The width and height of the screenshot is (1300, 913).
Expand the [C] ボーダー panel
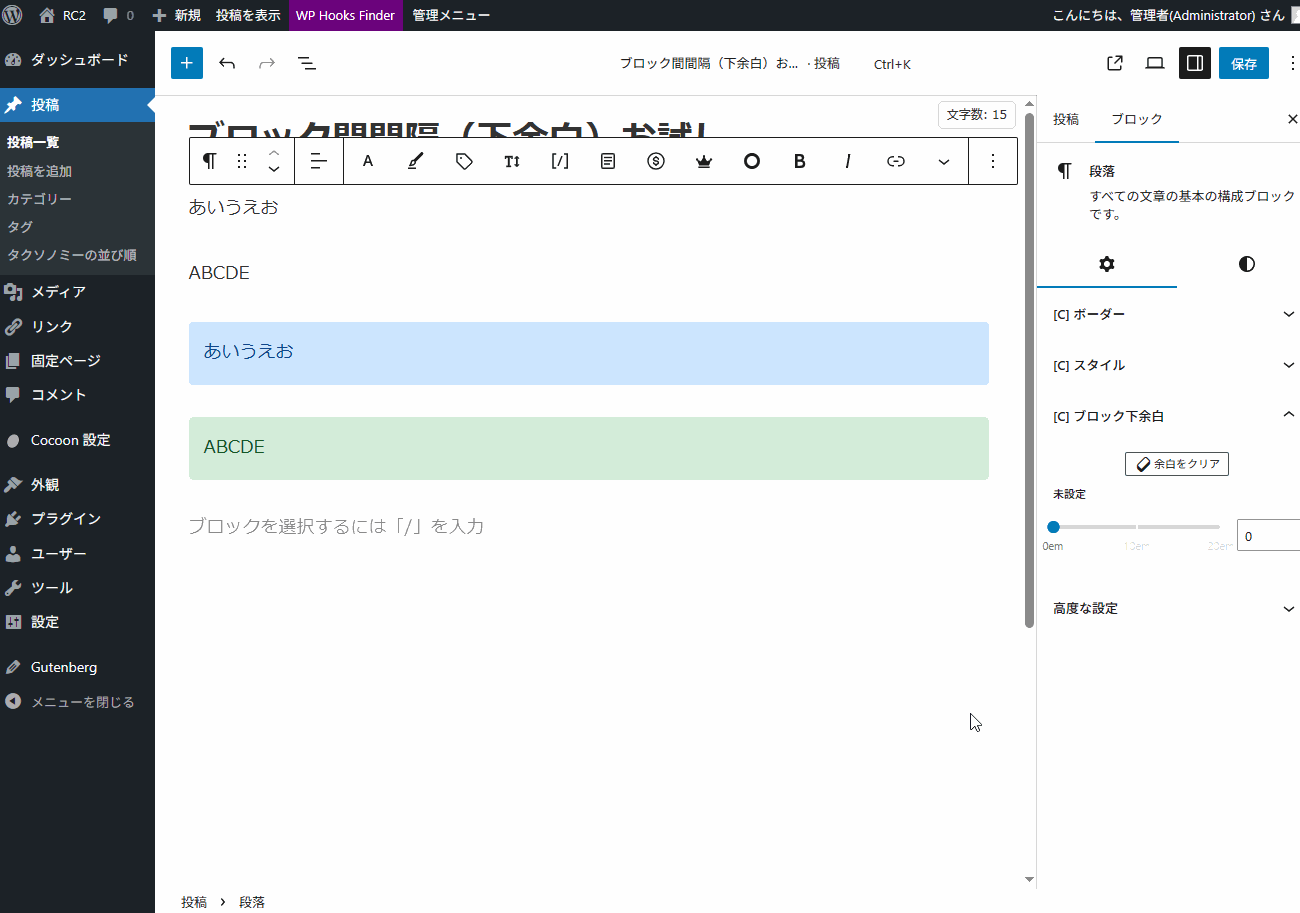1174,314
